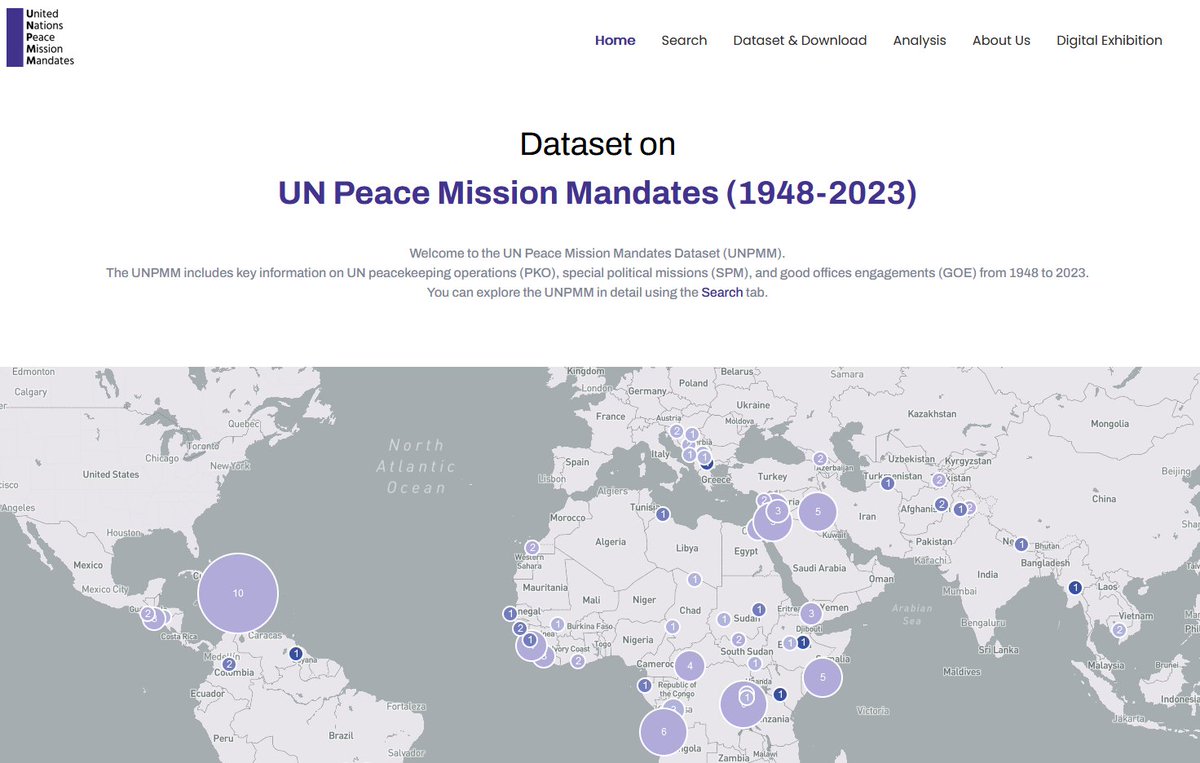Go to the Search page in navigation
This screenshot has height=763, width=1200.
point(684,41)
